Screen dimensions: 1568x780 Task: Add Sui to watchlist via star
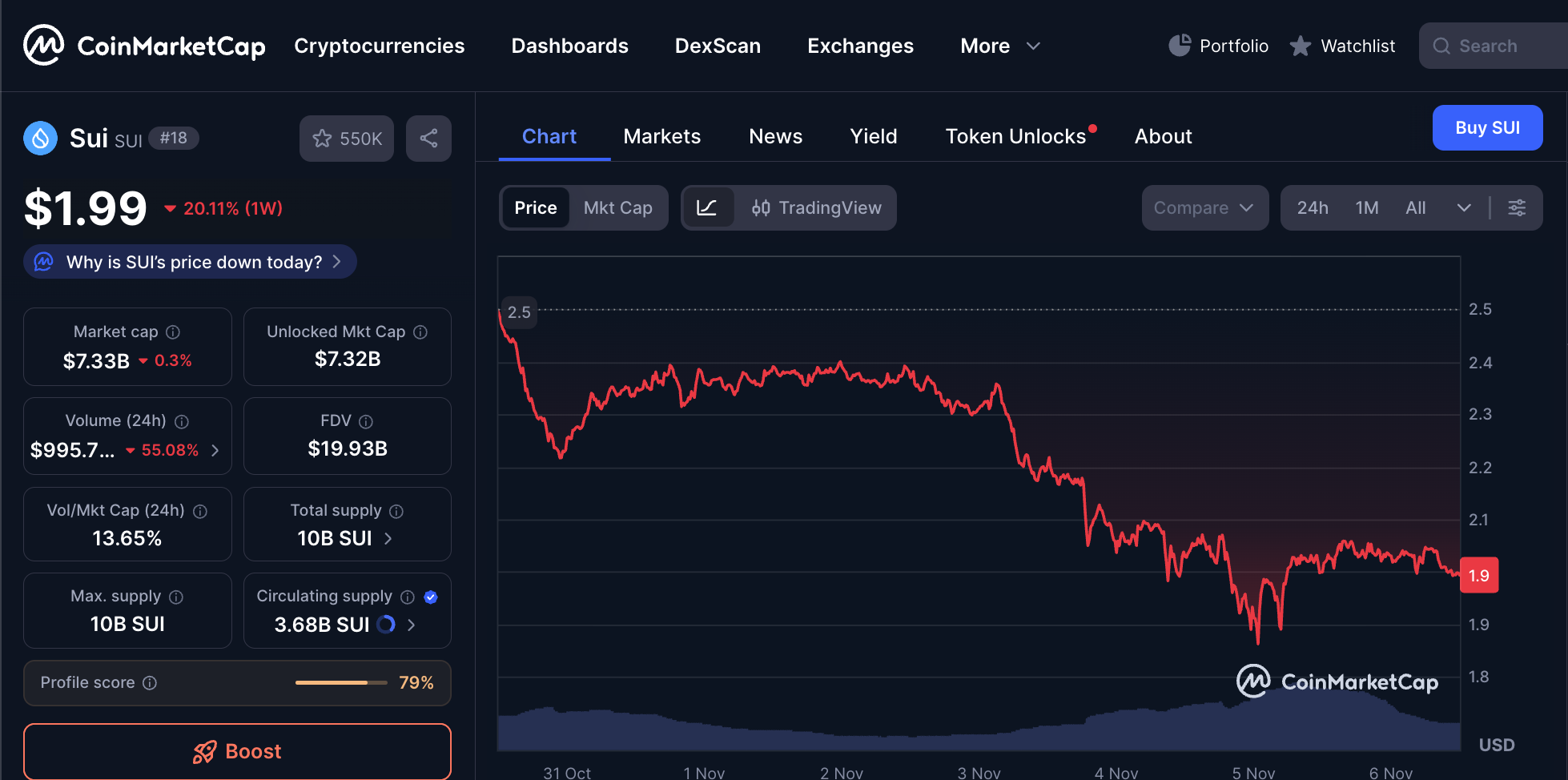coord(346,139)
